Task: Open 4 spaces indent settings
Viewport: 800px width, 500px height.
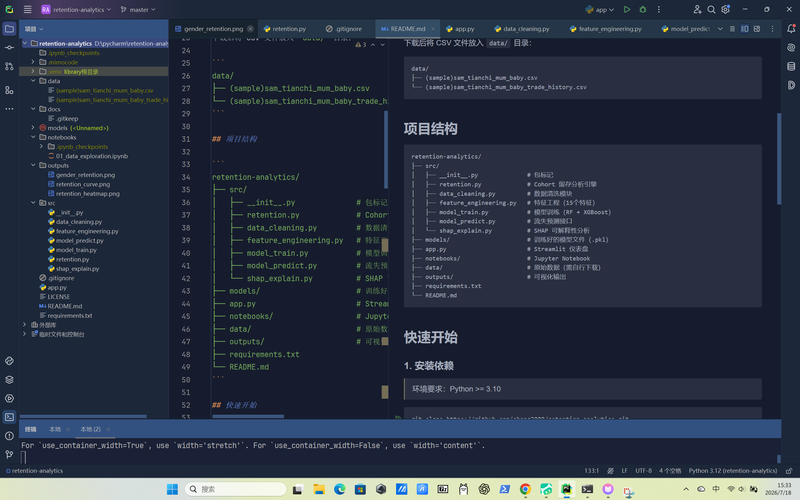Action: pyautogui.click(x=670, y=471)
